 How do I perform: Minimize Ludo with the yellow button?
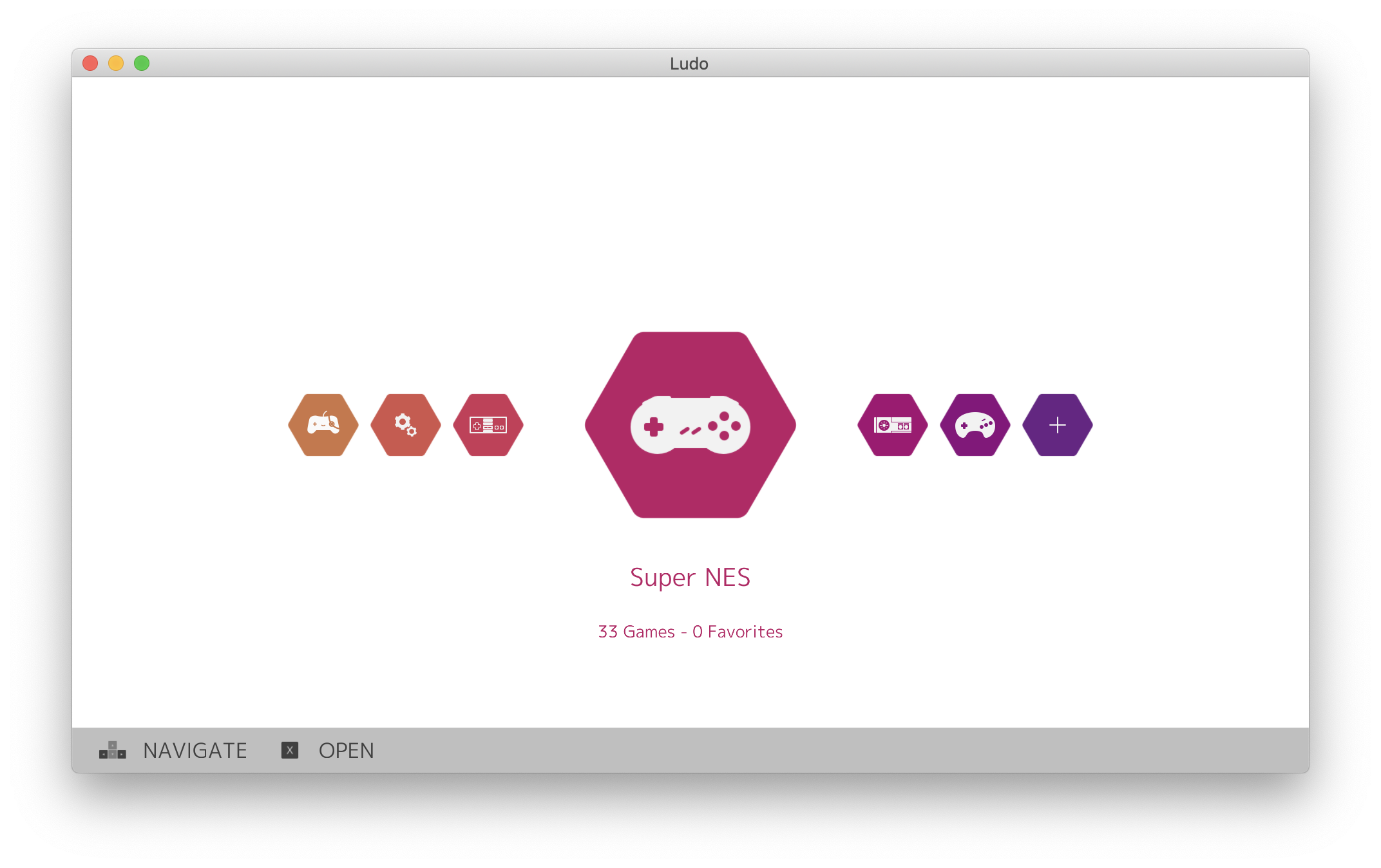tap(116, 63)
